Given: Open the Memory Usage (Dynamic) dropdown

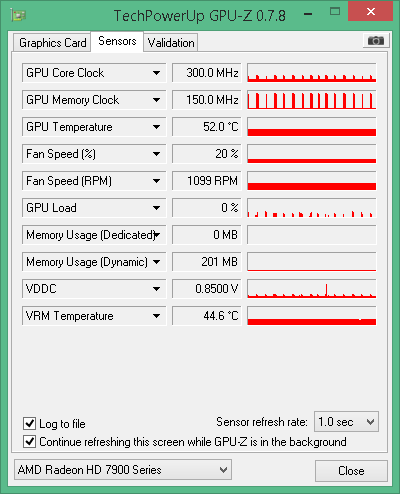Looking at the screenshot, I should 156,262.
